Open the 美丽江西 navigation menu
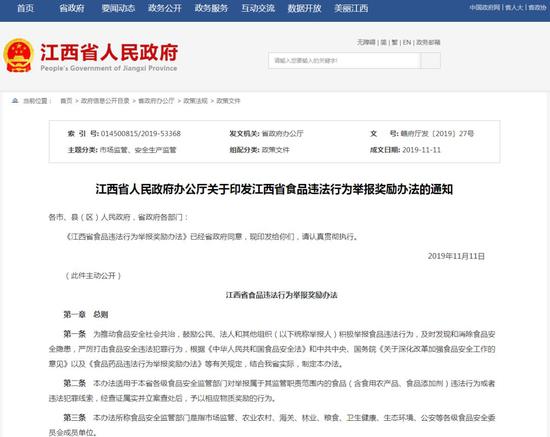 coord(351,8)
